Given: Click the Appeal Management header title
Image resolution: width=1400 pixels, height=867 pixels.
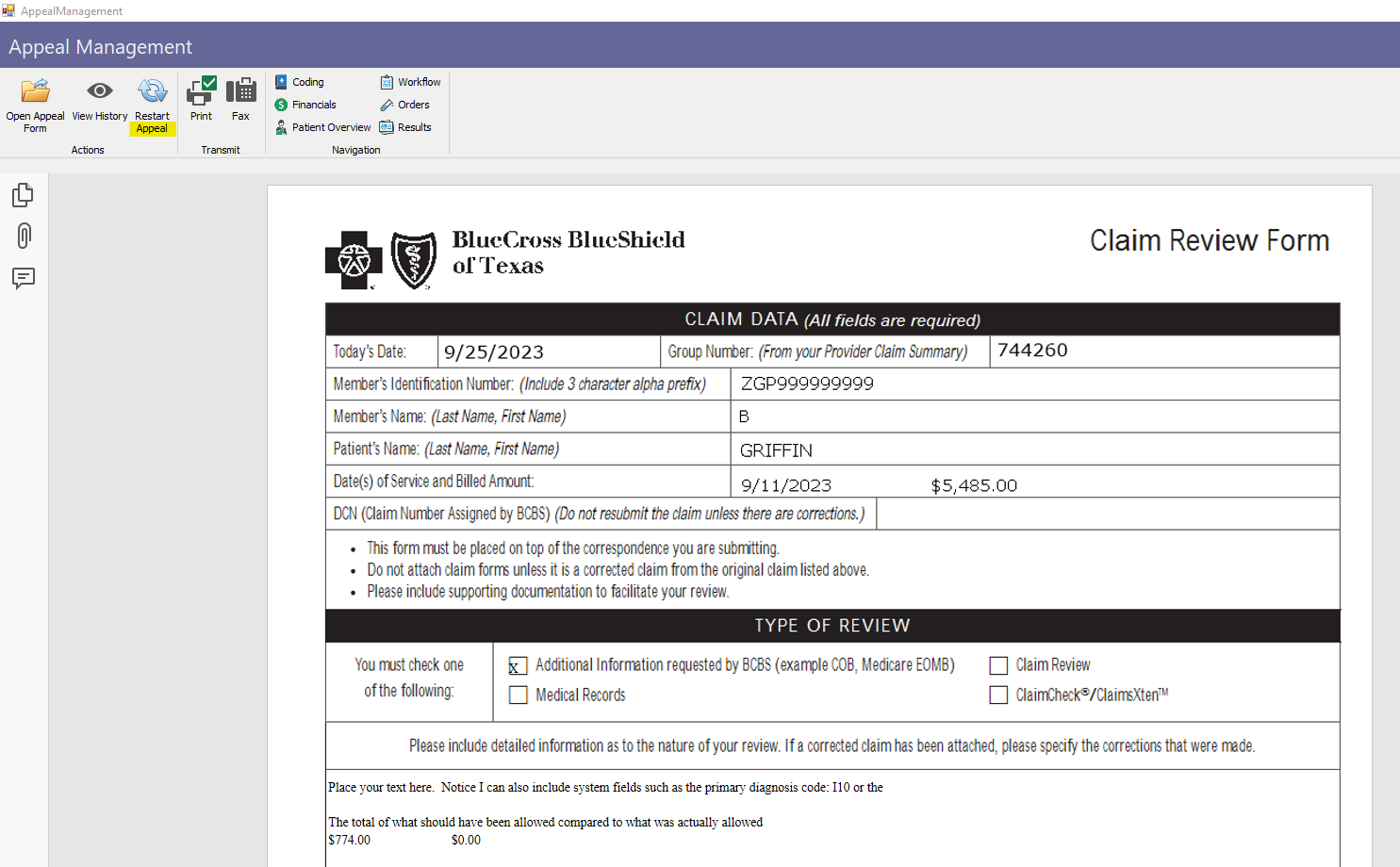Looking at the screenshot, I should point(101,47).
